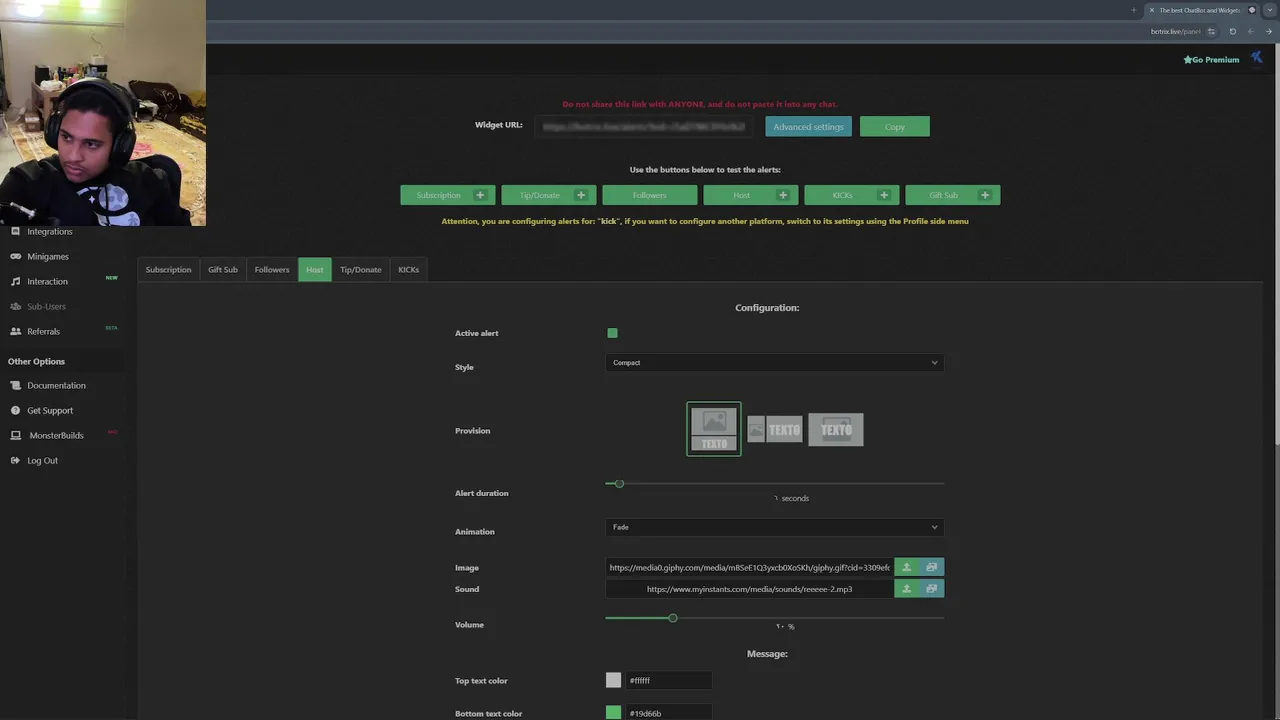Viewport: 1280px width, 720px height.
Task: Select image-above-text provision layout
Action: click(x=714, y=429)
